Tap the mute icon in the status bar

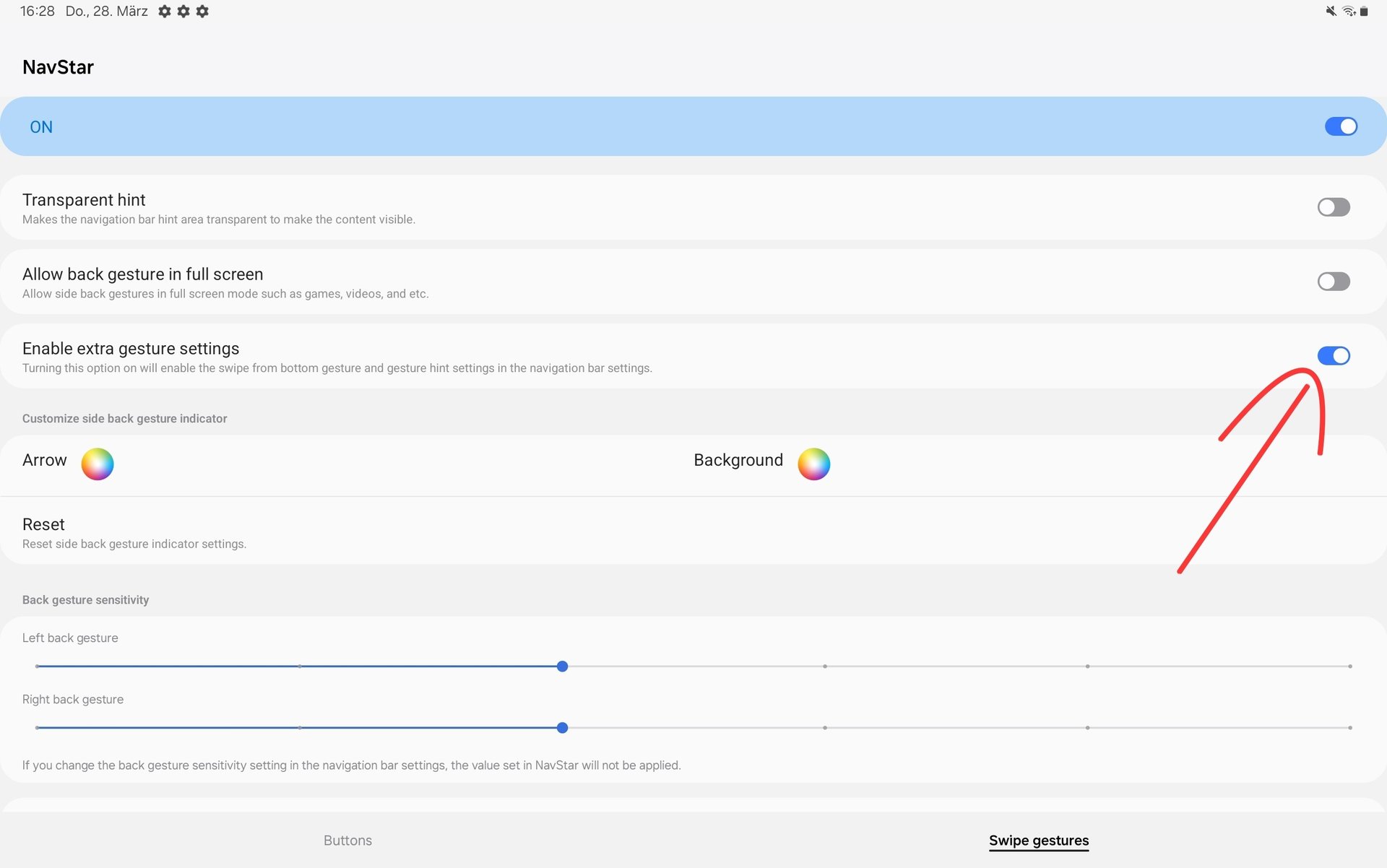1331,11
